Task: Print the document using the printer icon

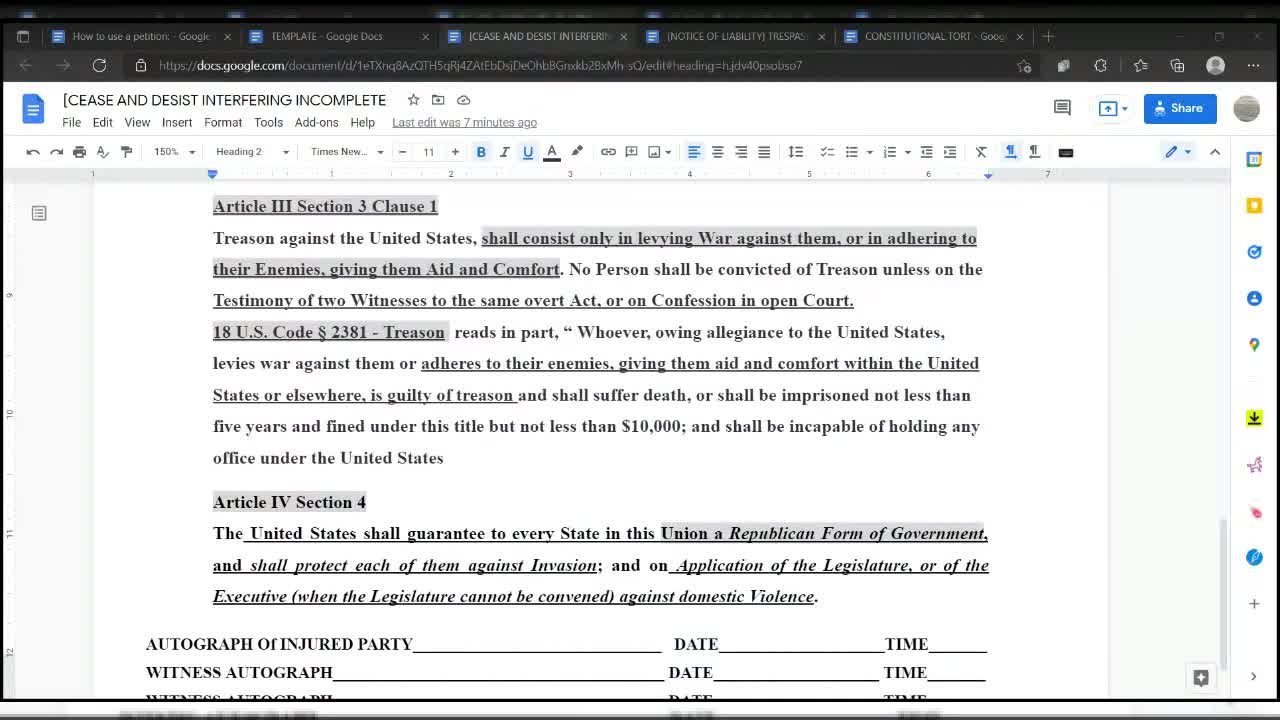Action: [x=79, y=152]
